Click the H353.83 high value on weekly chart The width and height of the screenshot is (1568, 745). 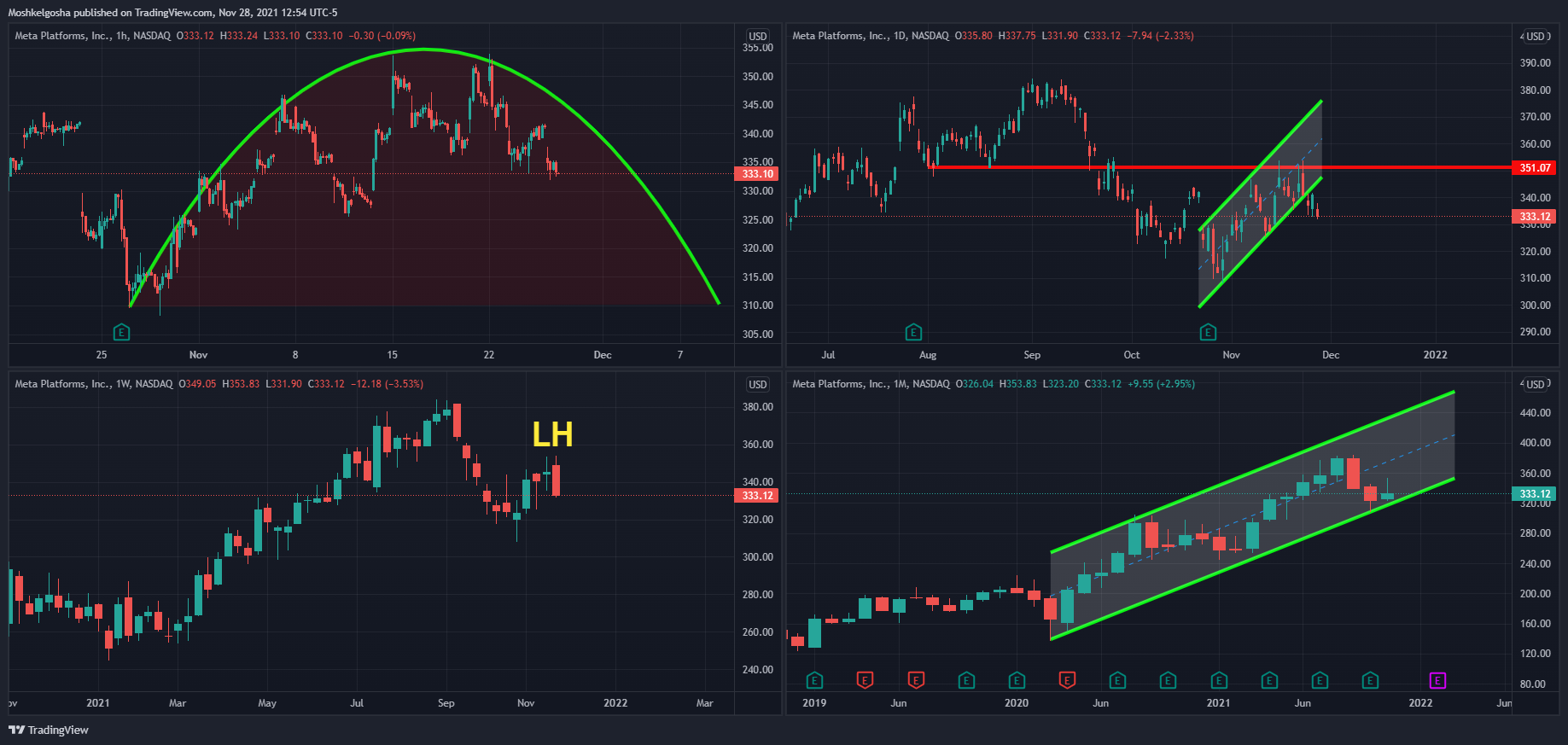tap(241, 384)
